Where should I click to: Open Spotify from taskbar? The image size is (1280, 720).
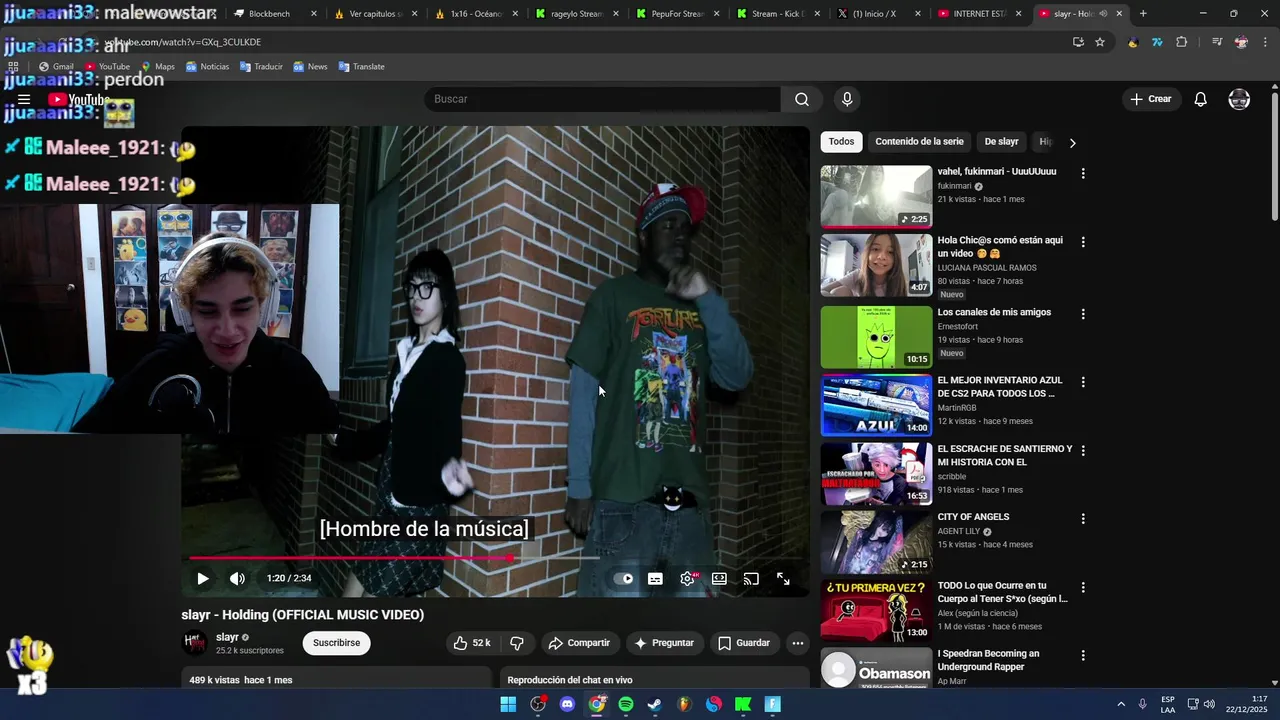626,704
